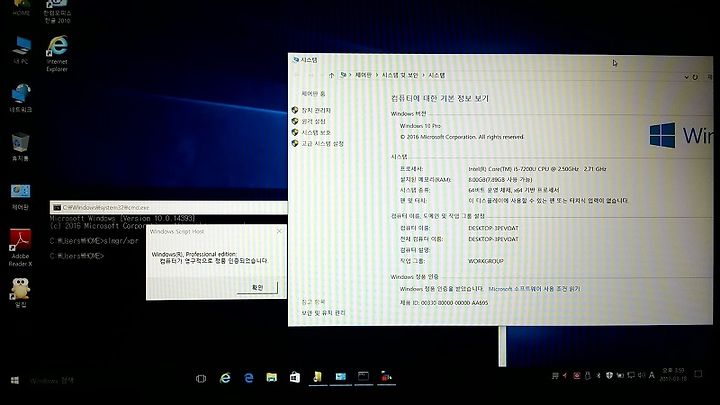Viewport: 720px width, 405px height.
Task: Open the Action Center notification icon
Action: tap(698, 375)
